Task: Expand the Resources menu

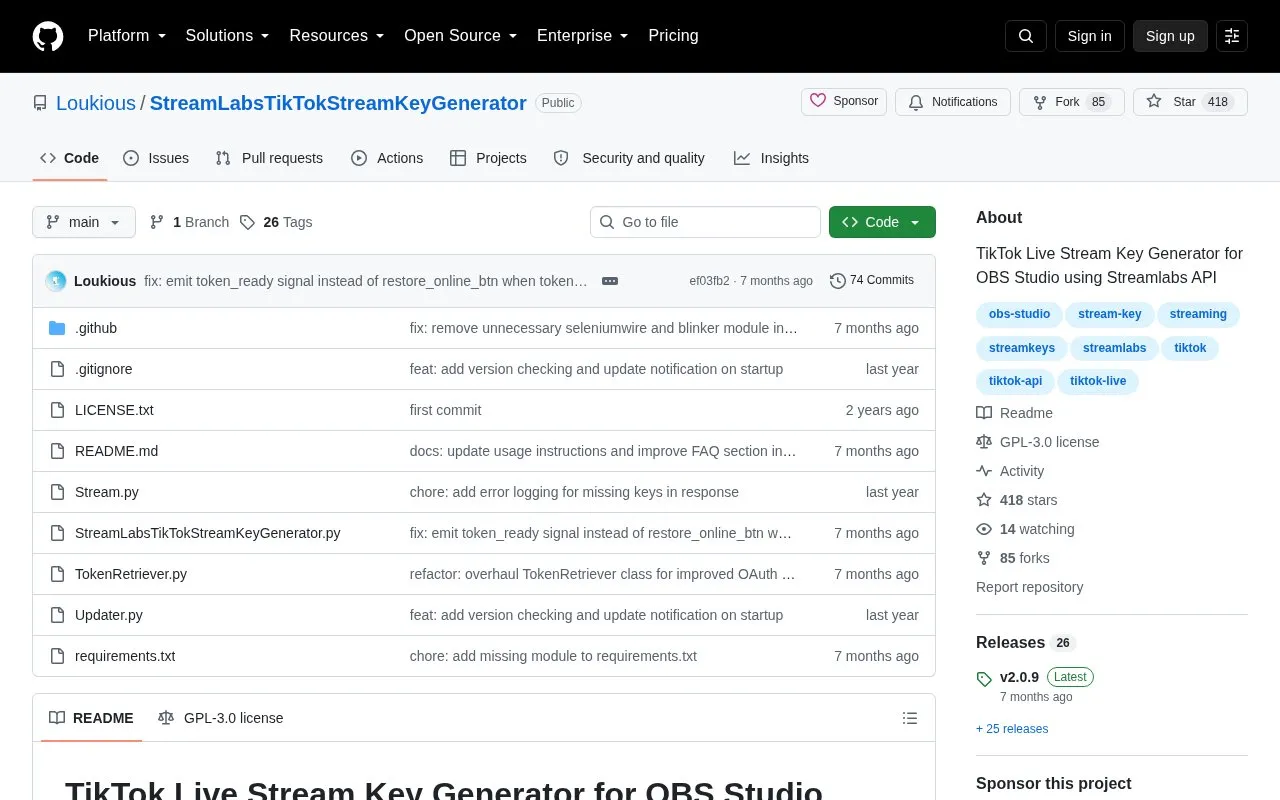Action: coord(337,36)
